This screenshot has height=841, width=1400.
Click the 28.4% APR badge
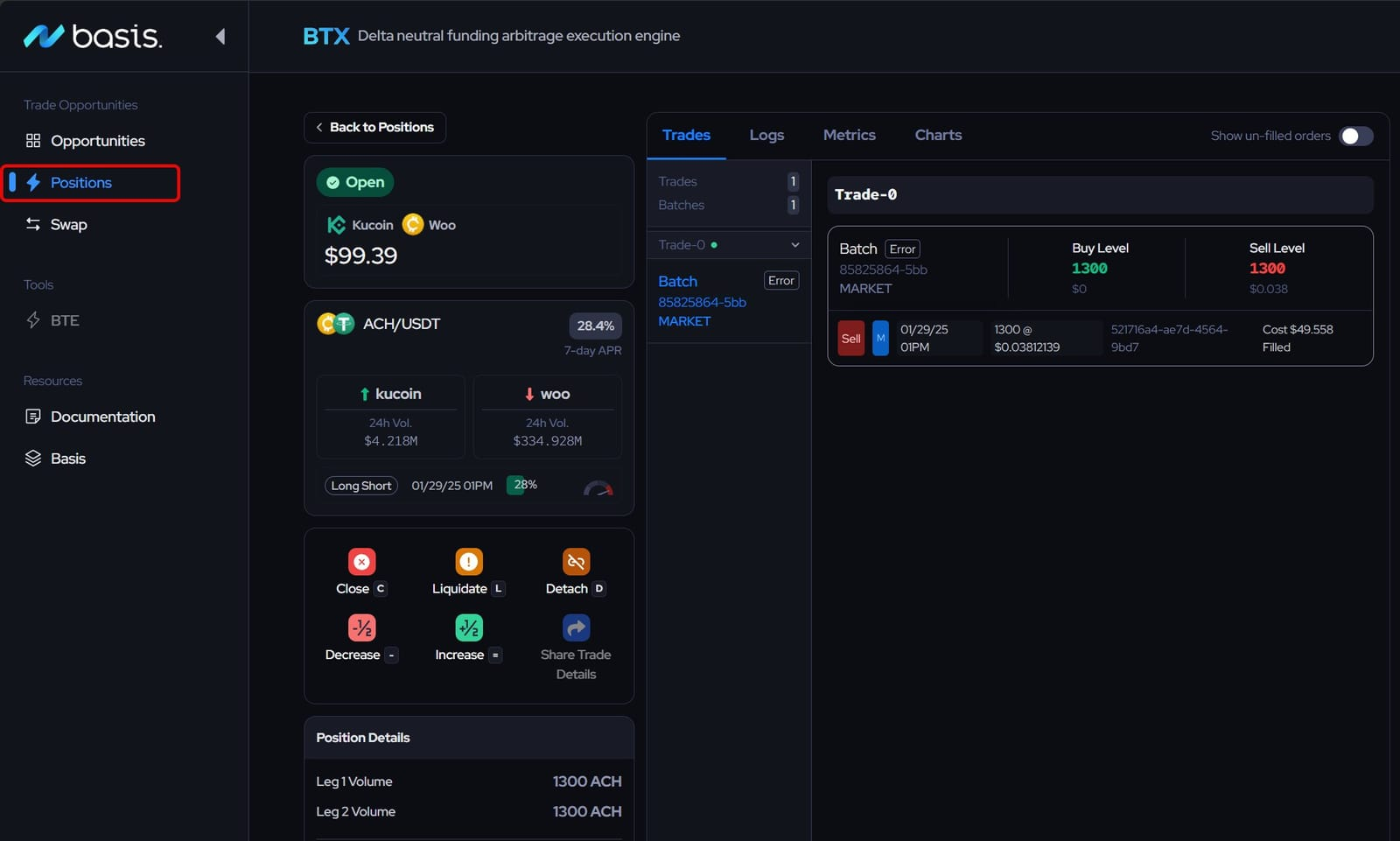pos(595,326)
